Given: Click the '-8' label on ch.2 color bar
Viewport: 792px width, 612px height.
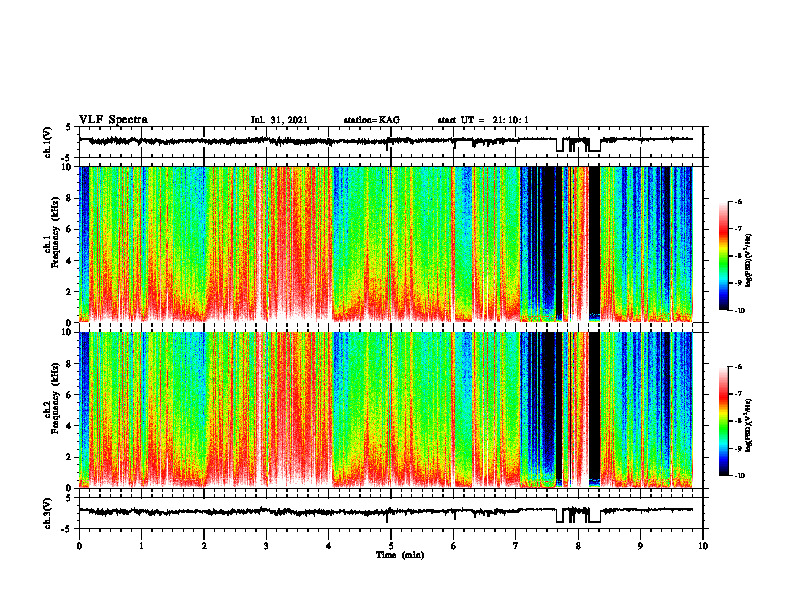Looking at the screenshot, I should pyautogui.click(x=738, y=421).
